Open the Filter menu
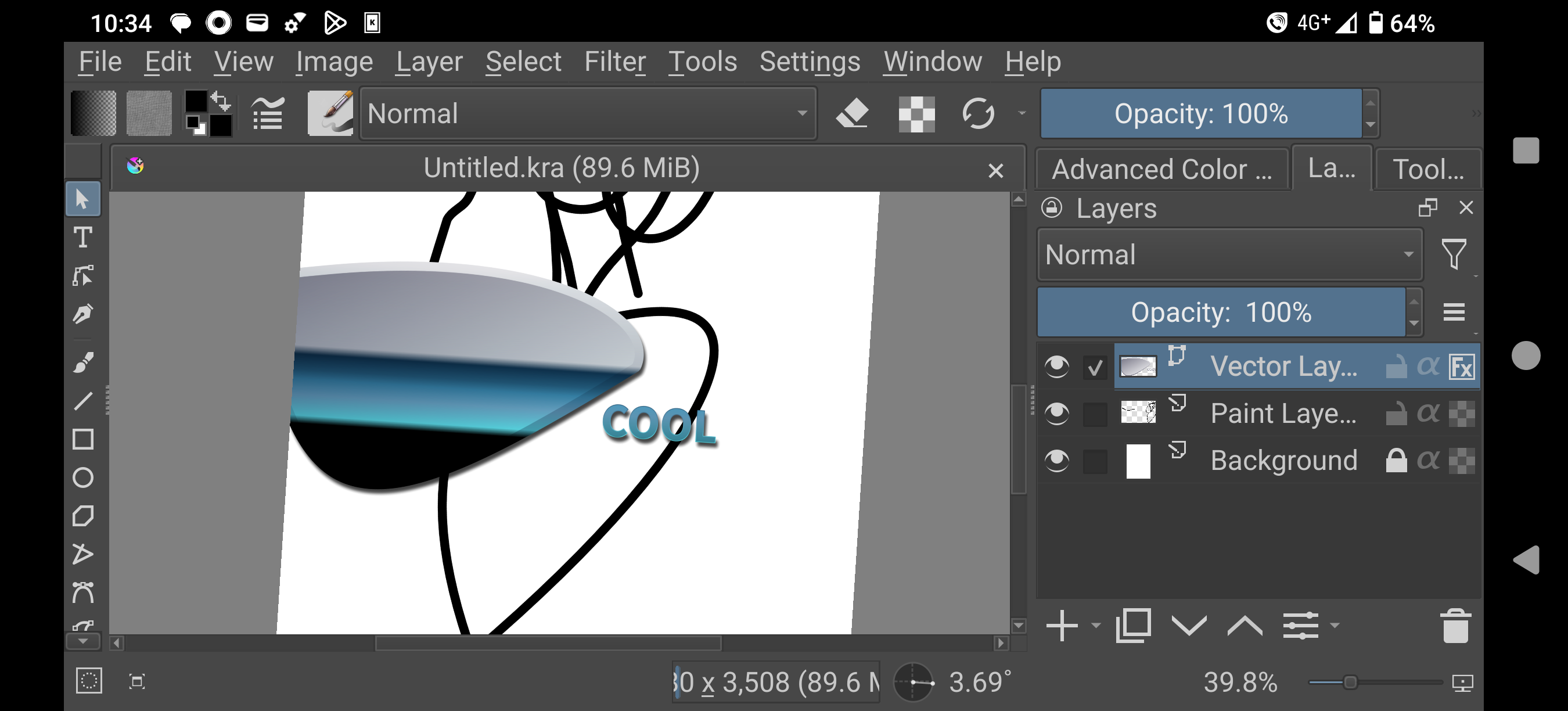This screenshot has height=711, width=1568. click(614, 62)
